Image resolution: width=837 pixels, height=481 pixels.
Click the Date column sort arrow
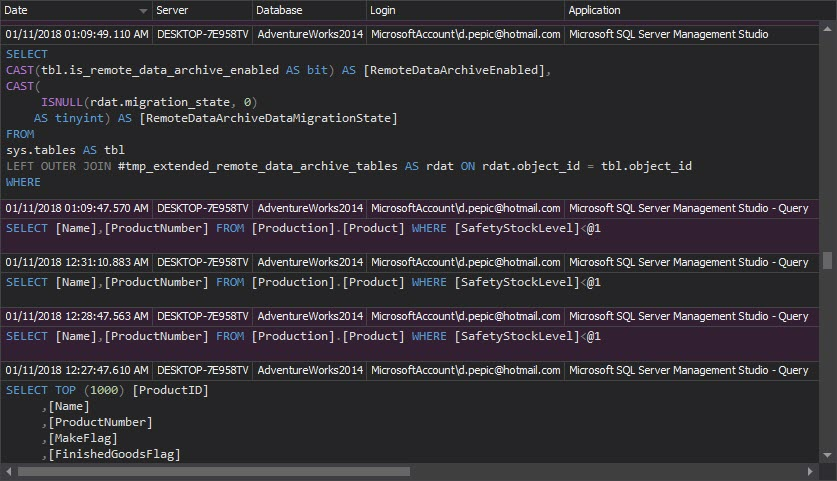point(143,11)
